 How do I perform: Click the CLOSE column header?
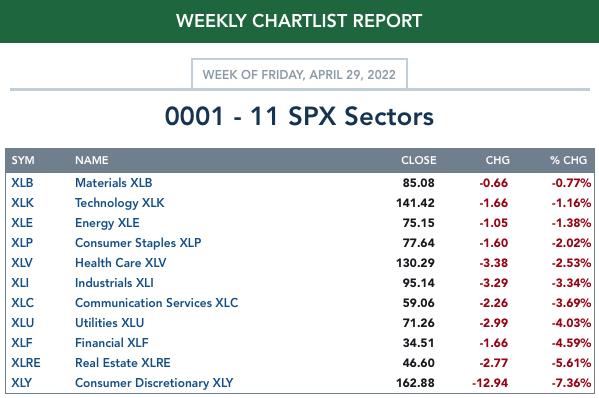coord(418,160)
